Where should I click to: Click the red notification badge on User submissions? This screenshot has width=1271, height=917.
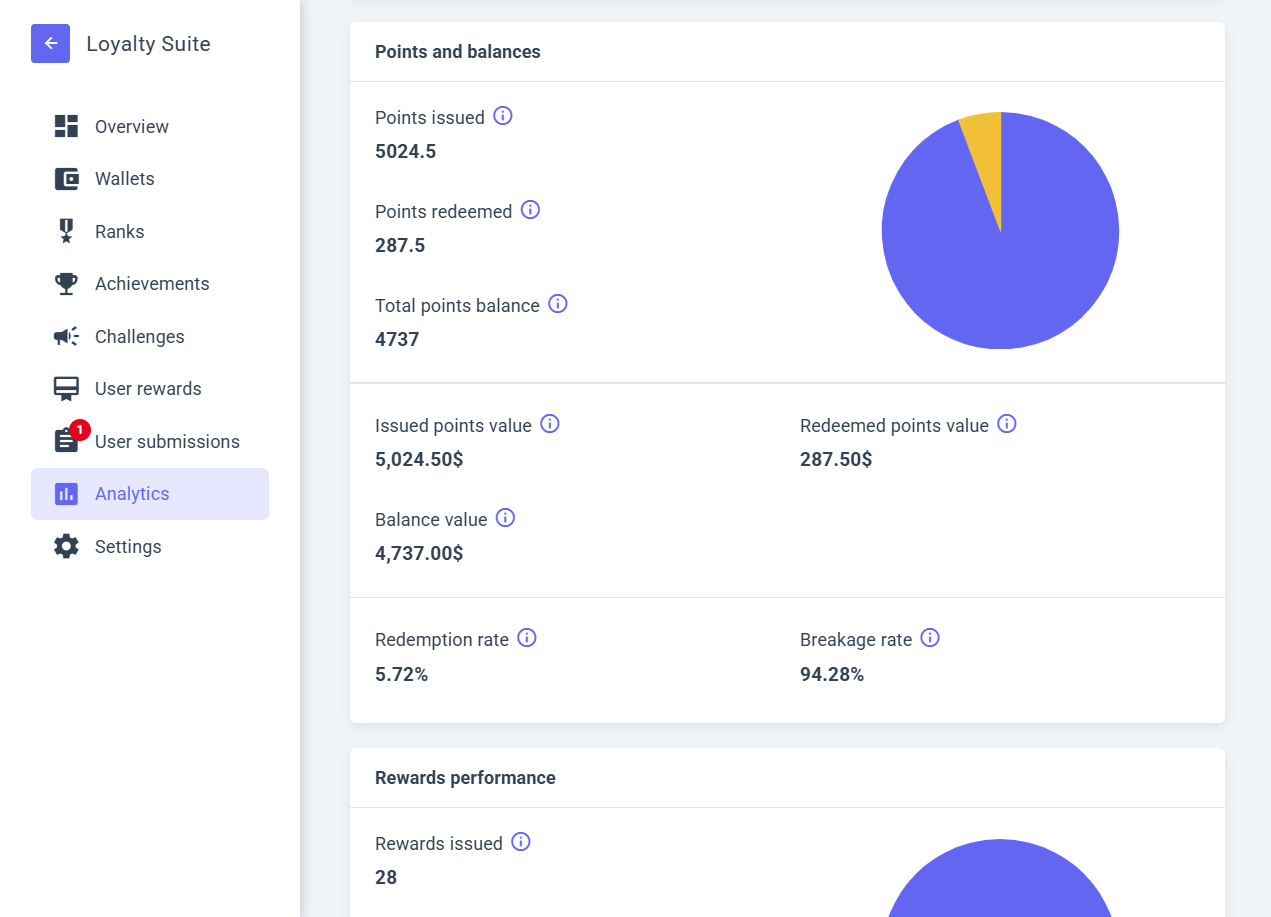pos(80,430)
